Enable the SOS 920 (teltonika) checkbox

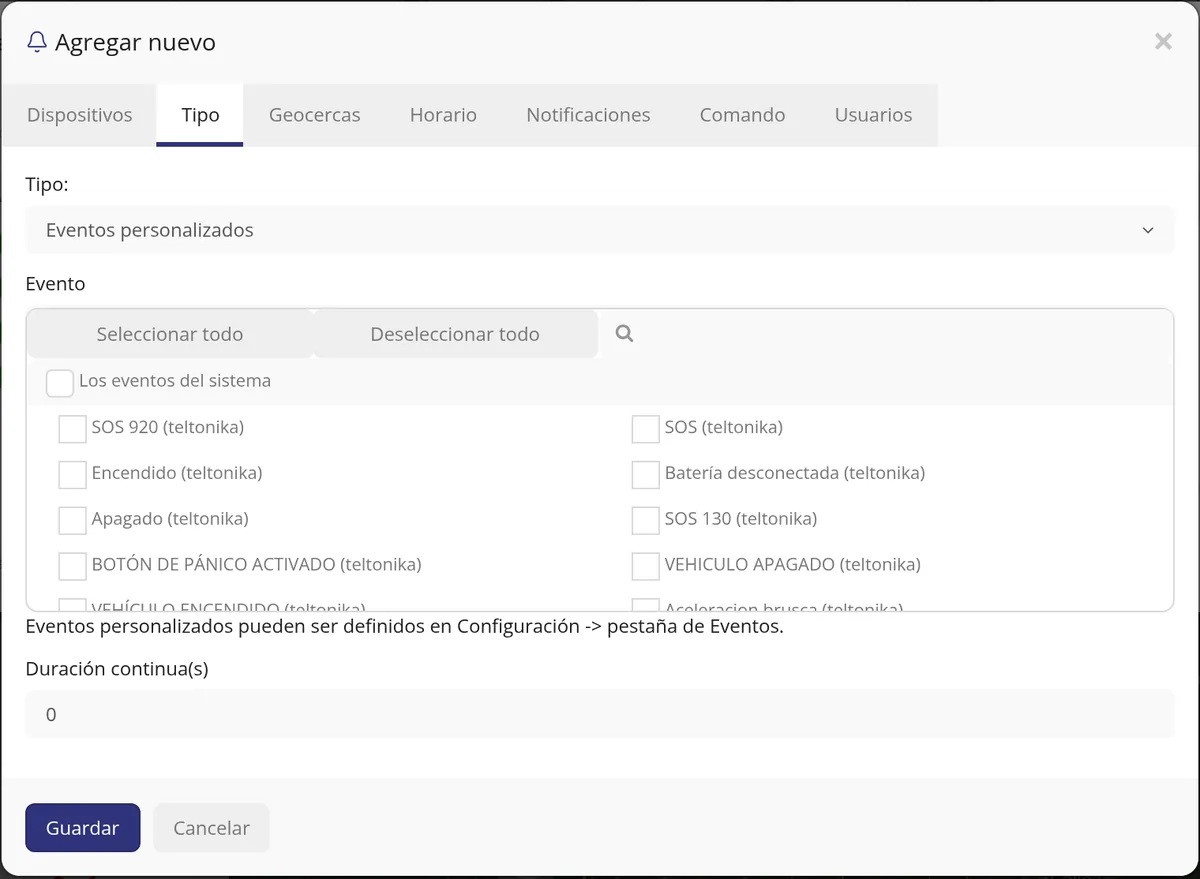pyautogui.click(x=72, y=429)
